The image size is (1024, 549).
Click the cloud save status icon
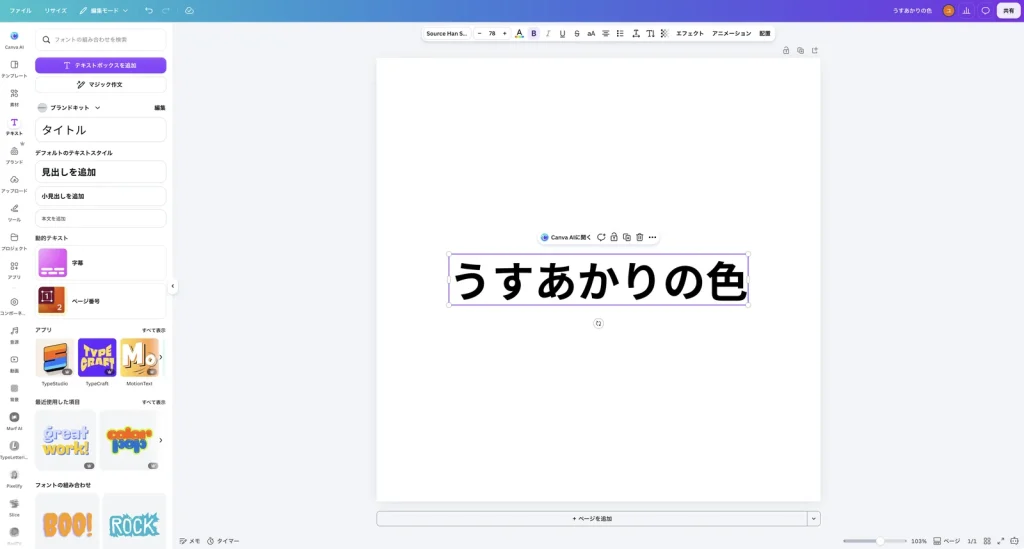(189, 10)
